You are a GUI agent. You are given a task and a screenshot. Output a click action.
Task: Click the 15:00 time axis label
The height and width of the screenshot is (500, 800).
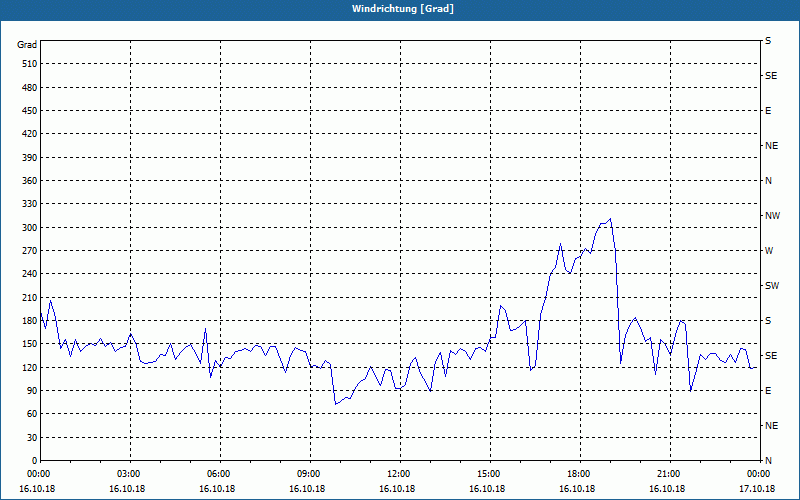tap(490, 474)
